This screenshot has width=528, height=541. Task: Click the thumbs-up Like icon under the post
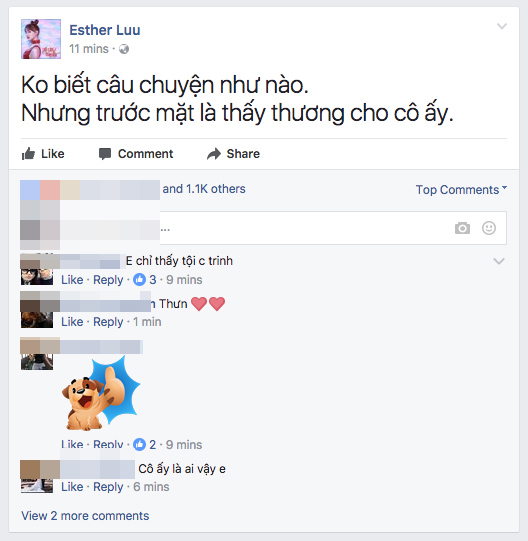tap(28, 154)
